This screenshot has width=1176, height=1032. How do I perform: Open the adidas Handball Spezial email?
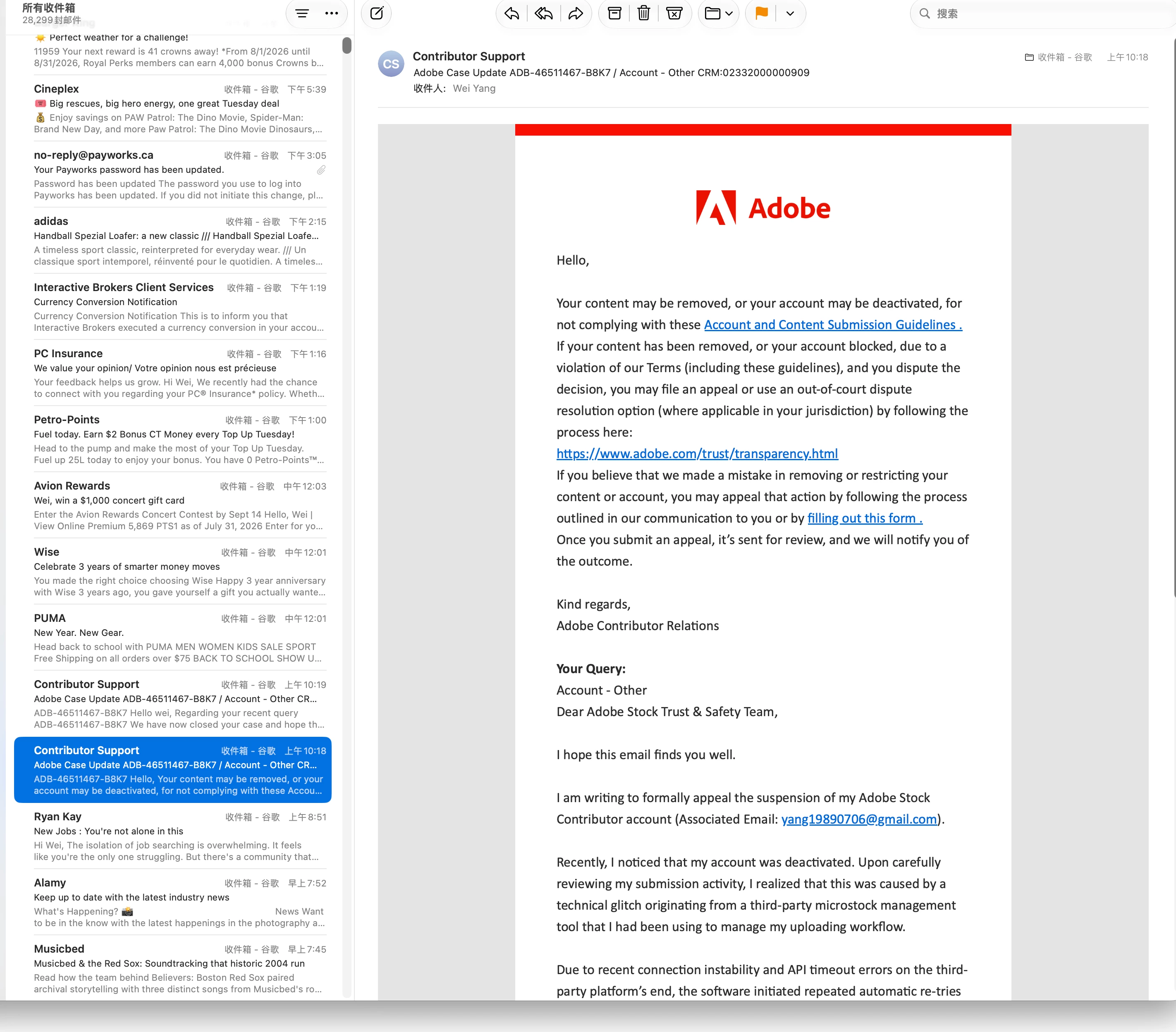tap(179, 241)
